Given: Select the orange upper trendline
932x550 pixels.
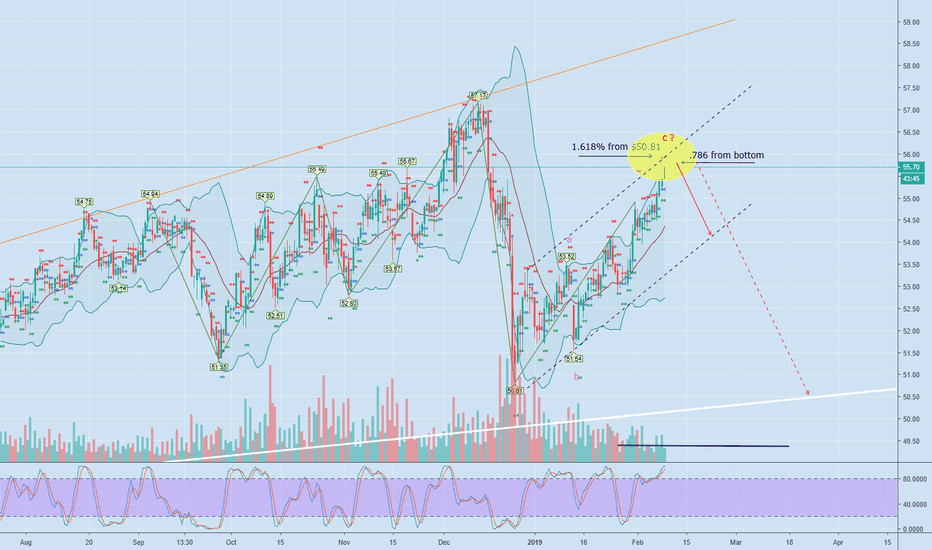Looking at the screenshot, I should (x=367, y=131).
